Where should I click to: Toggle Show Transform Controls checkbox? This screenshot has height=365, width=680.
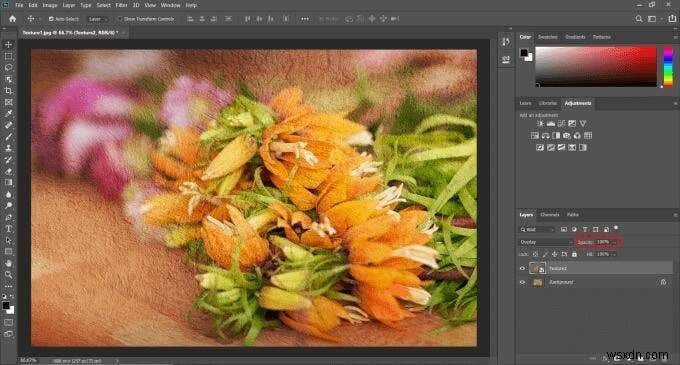click(x=120, y=19)
